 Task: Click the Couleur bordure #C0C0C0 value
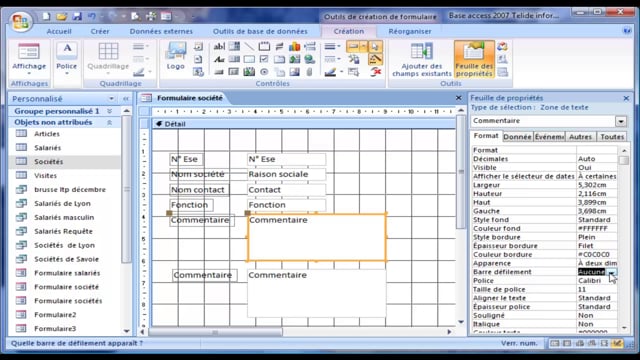(596, 254)
